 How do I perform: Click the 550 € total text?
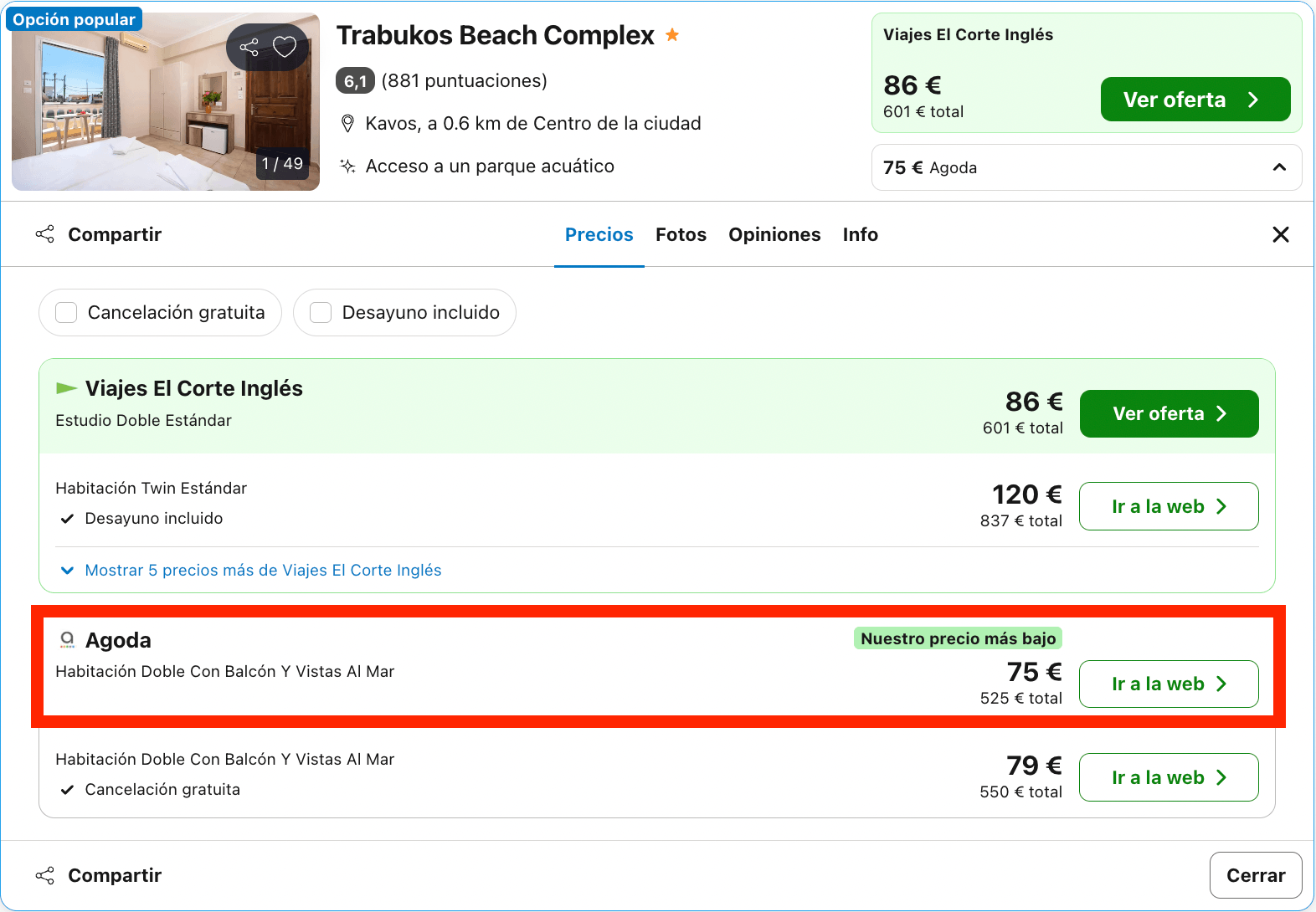click(x=1021, y=792)
